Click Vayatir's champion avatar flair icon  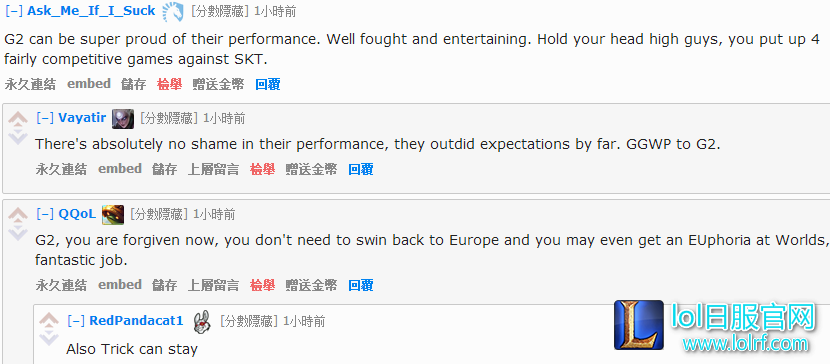(x=123, y=119)
